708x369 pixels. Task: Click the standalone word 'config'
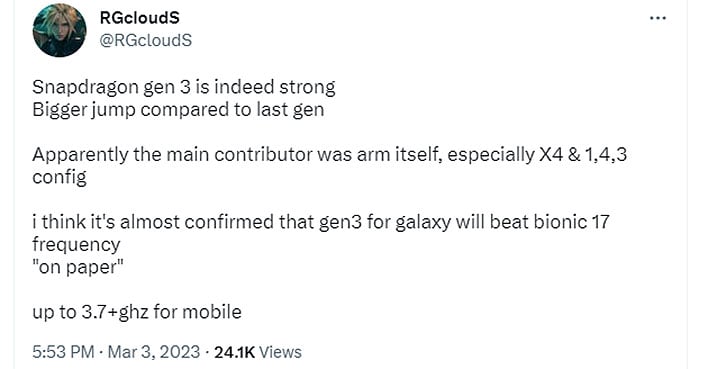coord(59,177)
